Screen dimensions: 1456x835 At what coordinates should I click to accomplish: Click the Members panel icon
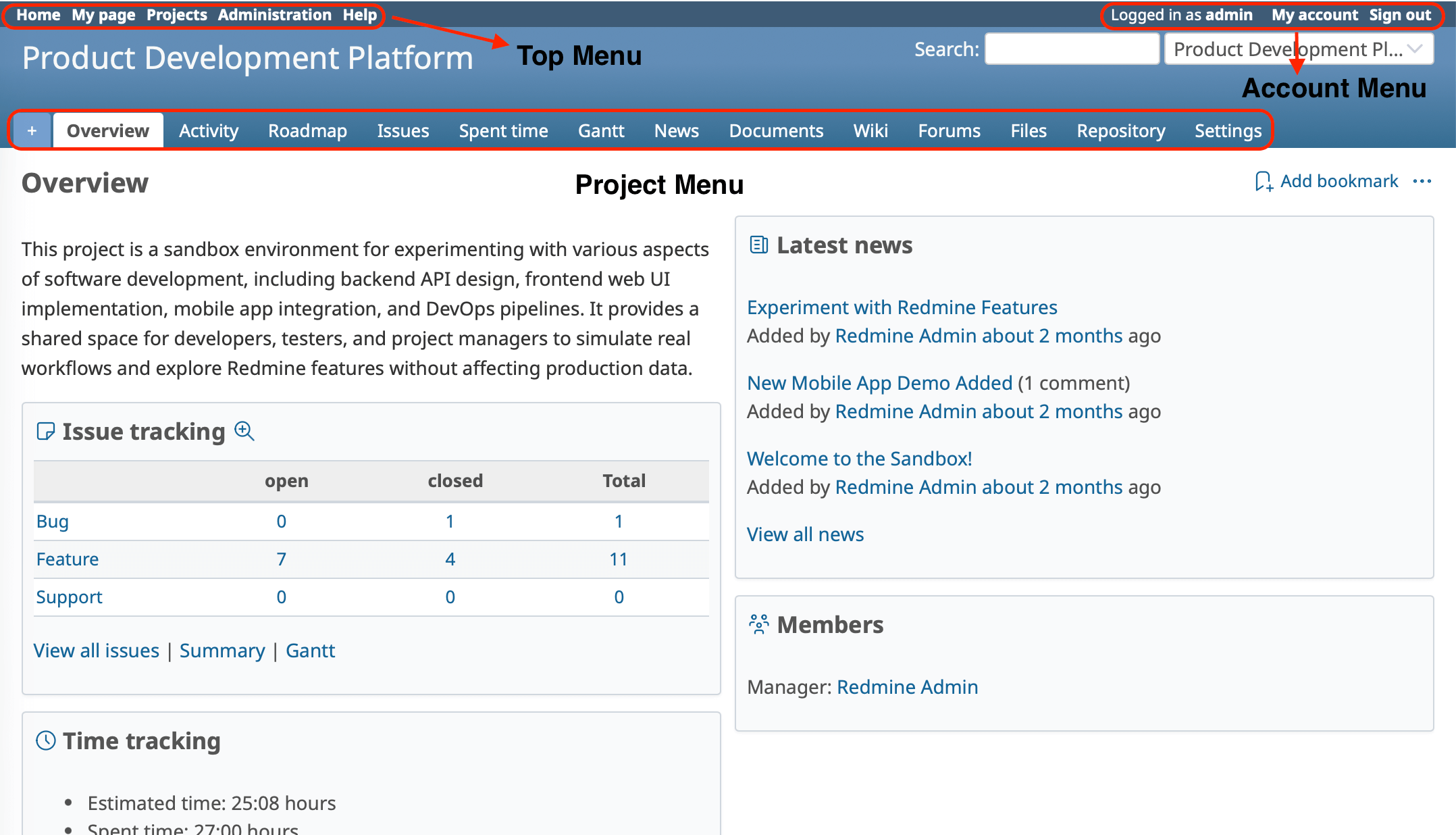tap(758, 624)
